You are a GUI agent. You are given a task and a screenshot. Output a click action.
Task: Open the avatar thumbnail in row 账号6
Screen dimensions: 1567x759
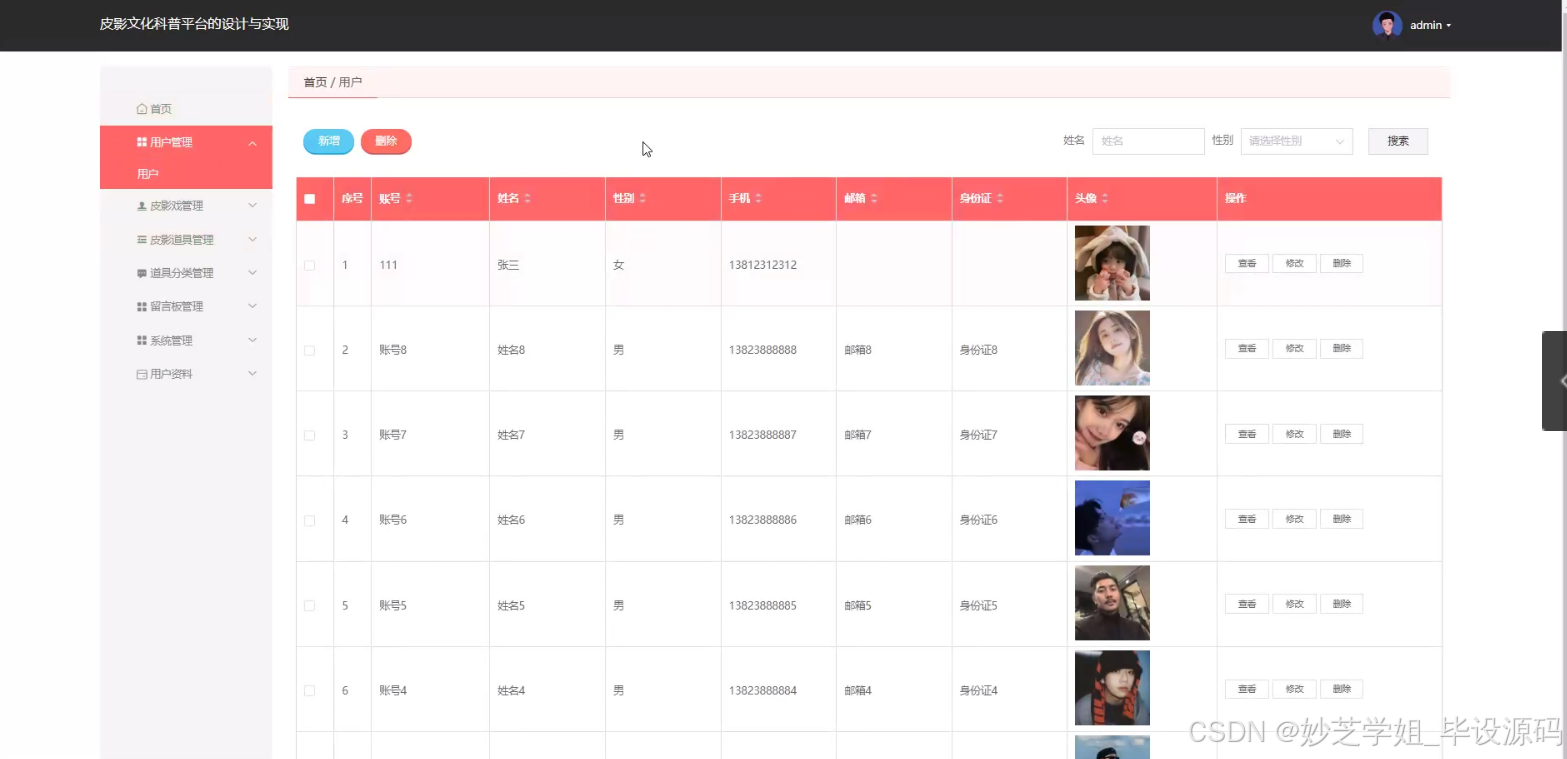(1112, 518)
